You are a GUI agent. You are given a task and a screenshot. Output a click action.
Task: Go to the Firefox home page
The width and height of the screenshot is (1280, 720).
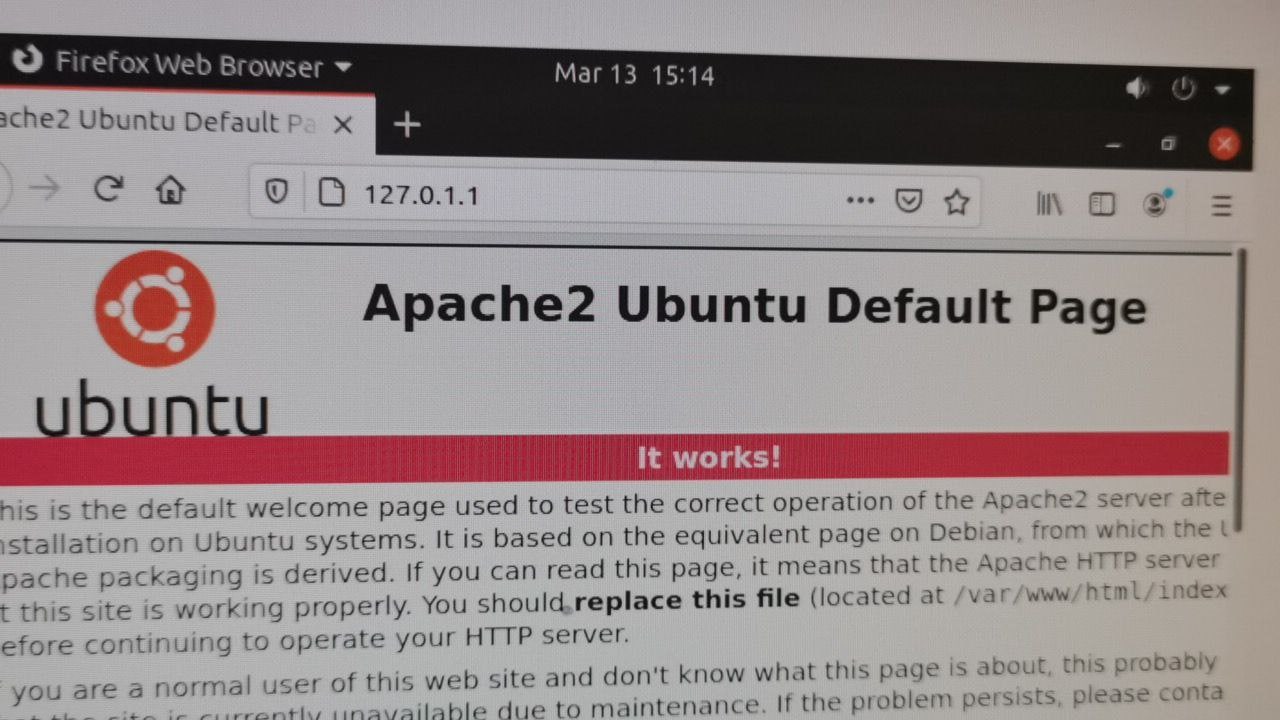coord(171,189)
